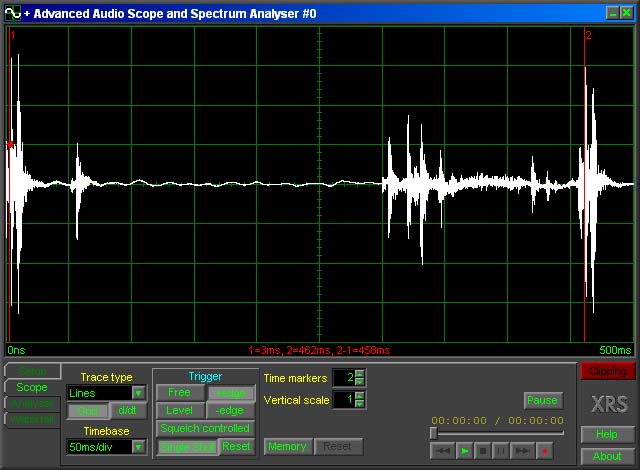The width and height of the screenshot is (640, 470).
Task: Click the Vertical scale value field
Action: tap(344, 400)
